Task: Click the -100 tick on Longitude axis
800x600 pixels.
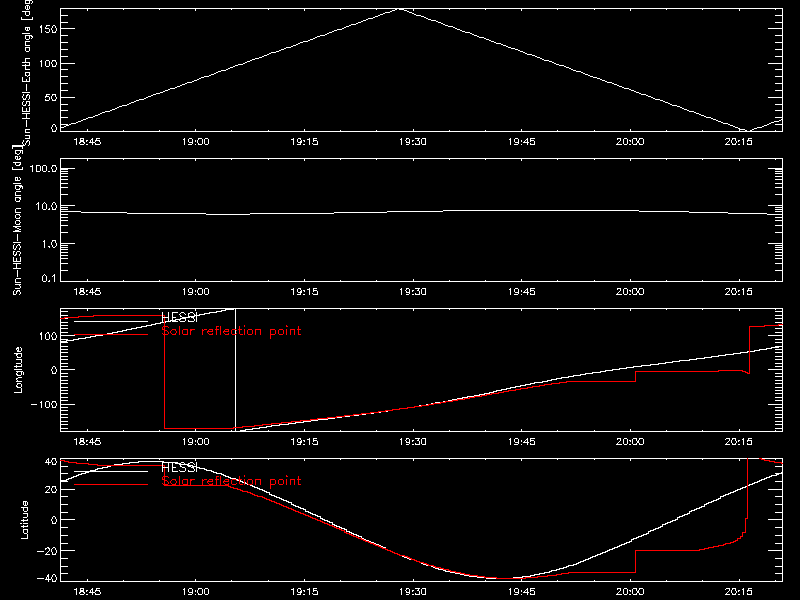Action: (44, 404)
